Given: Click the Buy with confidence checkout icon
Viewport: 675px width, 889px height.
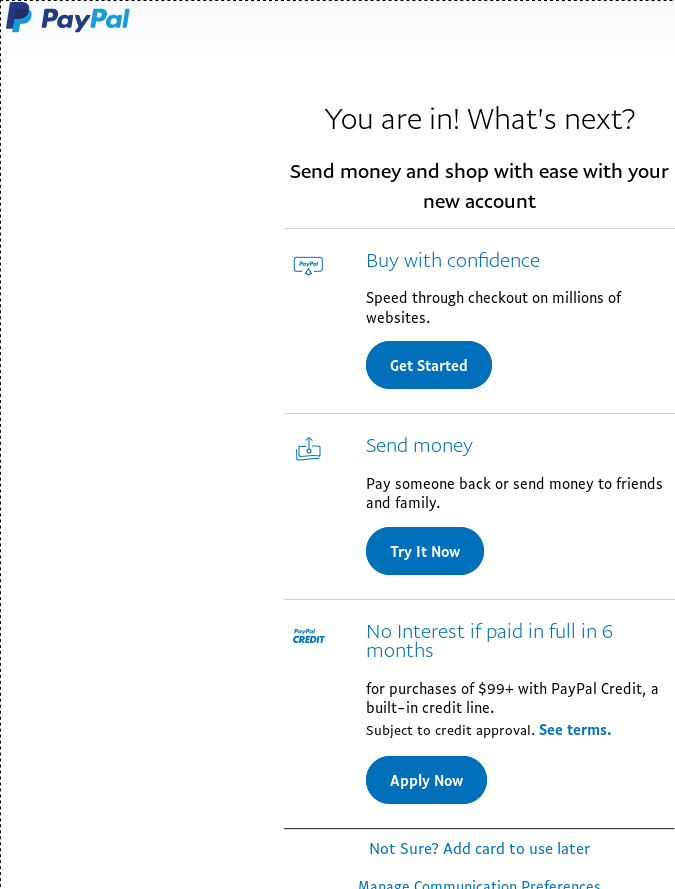Looking at the screenshot, I should tap(308, 265).
